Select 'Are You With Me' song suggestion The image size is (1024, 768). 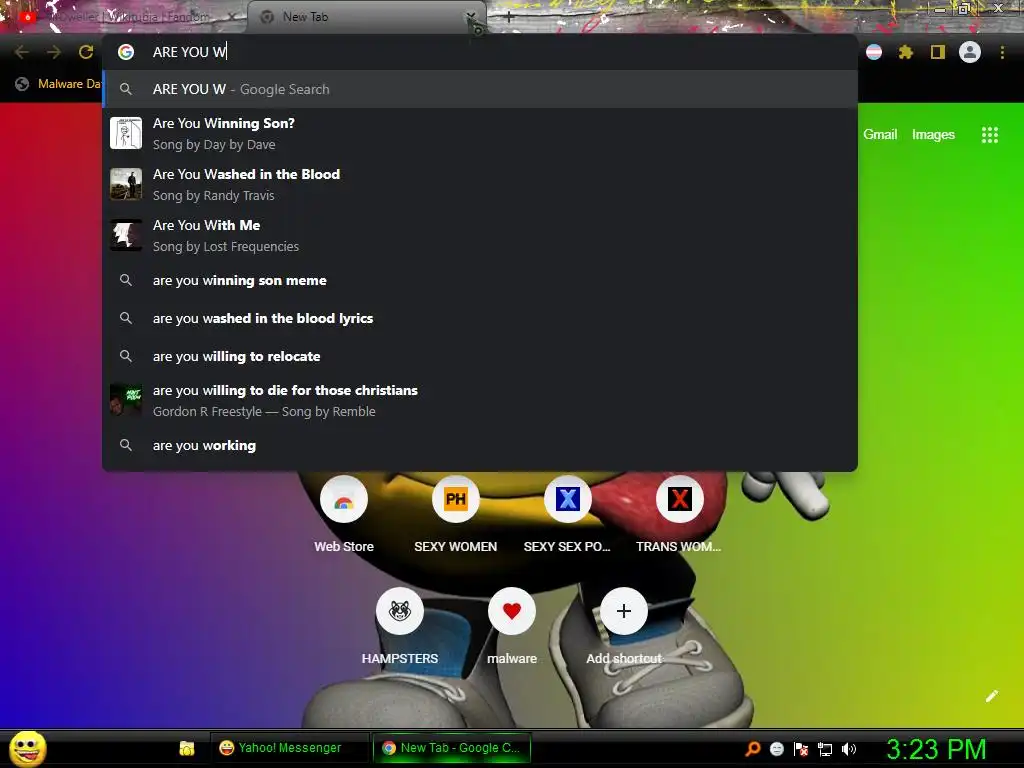point(480,235)
